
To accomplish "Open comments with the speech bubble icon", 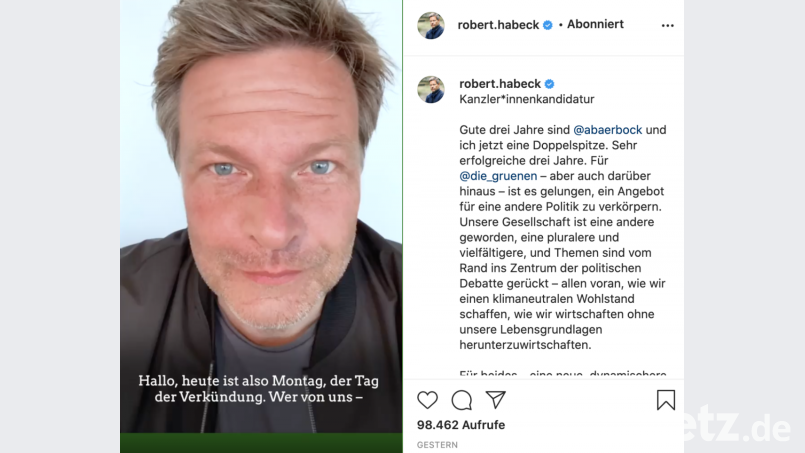I will click(462, 400).
